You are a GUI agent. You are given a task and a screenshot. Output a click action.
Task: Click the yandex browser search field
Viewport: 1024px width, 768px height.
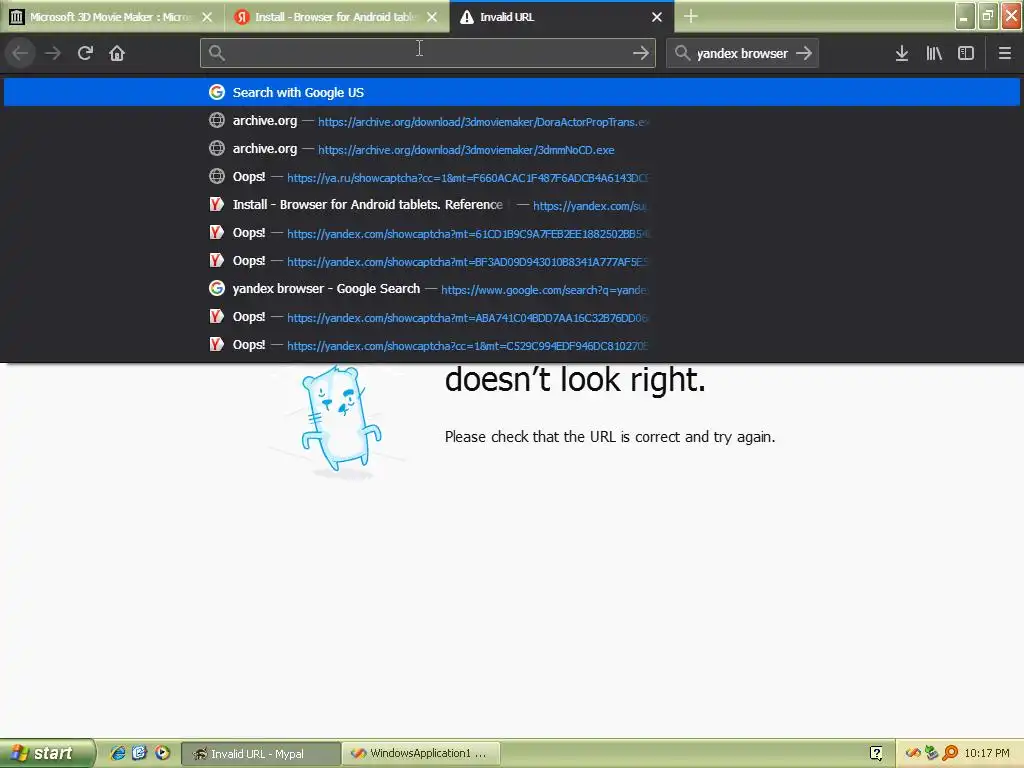(742, 53)
